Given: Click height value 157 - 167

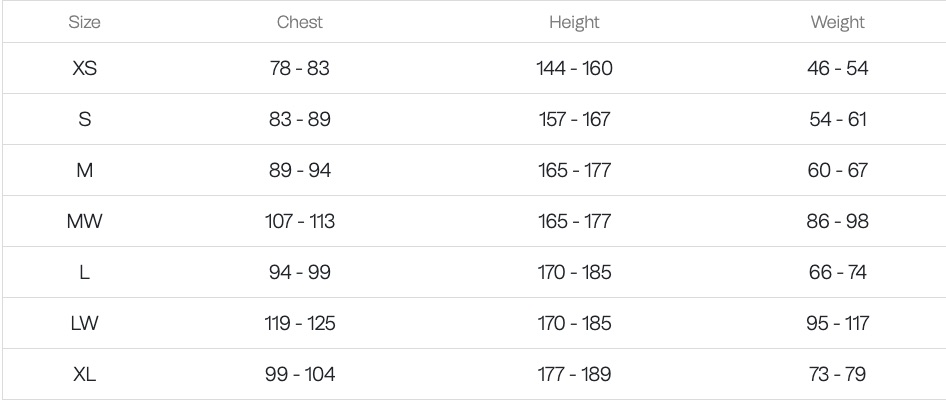Looking at the screenshot, I should tap(574, 119).
